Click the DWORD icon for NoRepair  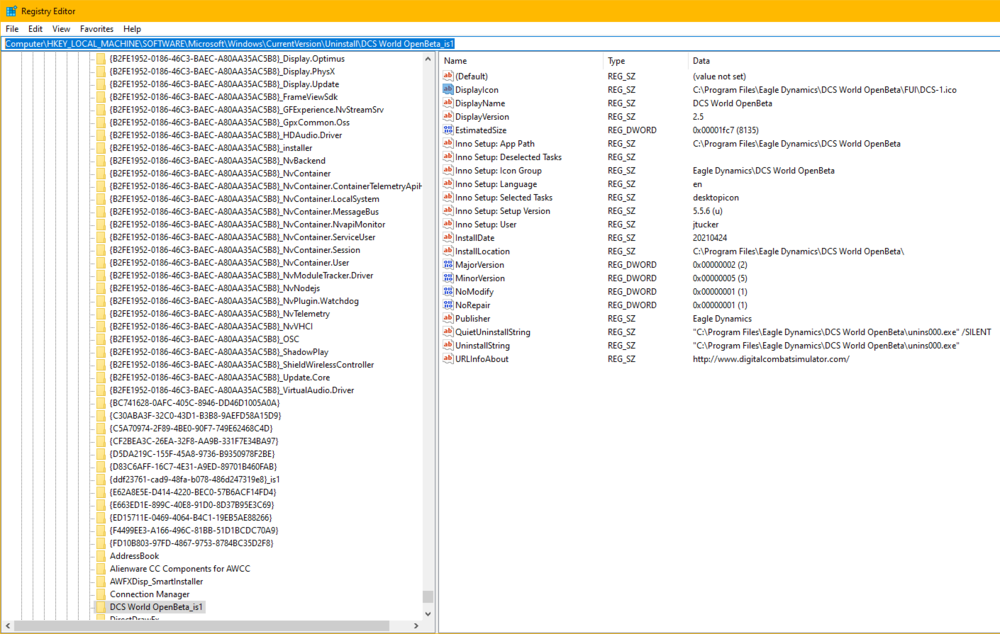pos(448,305)
